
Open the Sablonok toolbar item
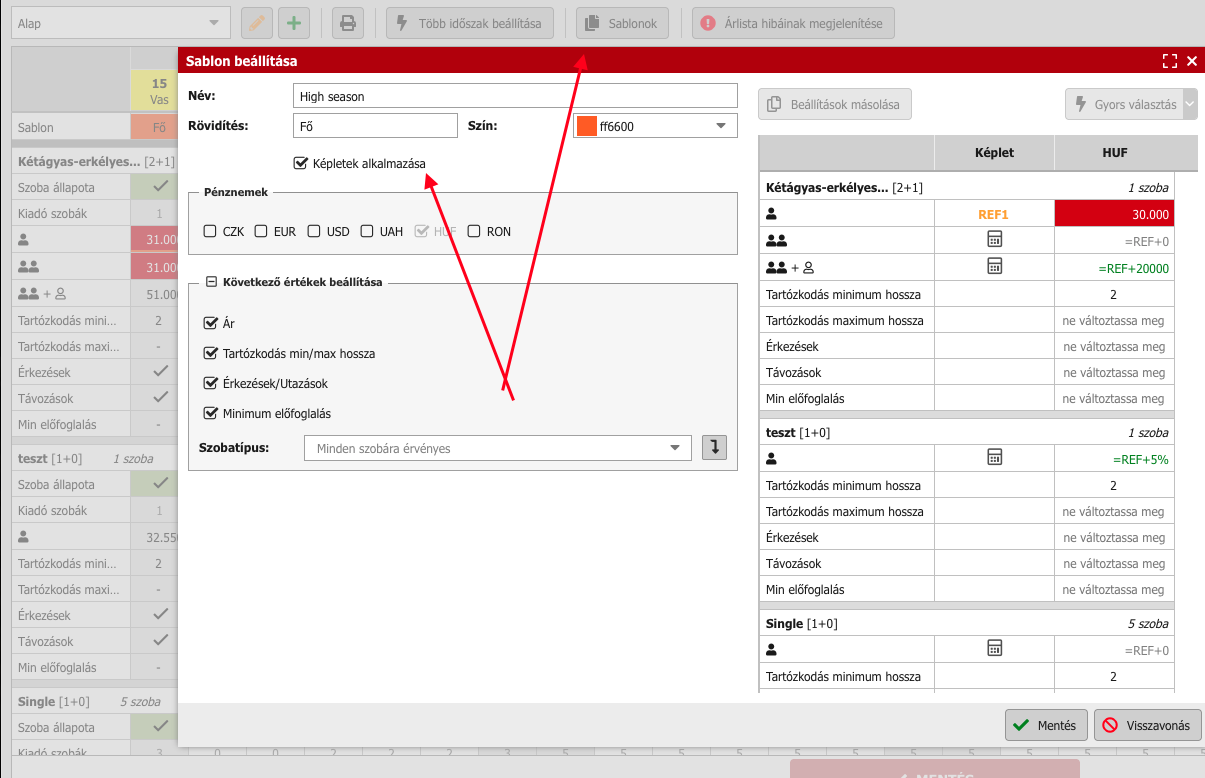(623, 22)
